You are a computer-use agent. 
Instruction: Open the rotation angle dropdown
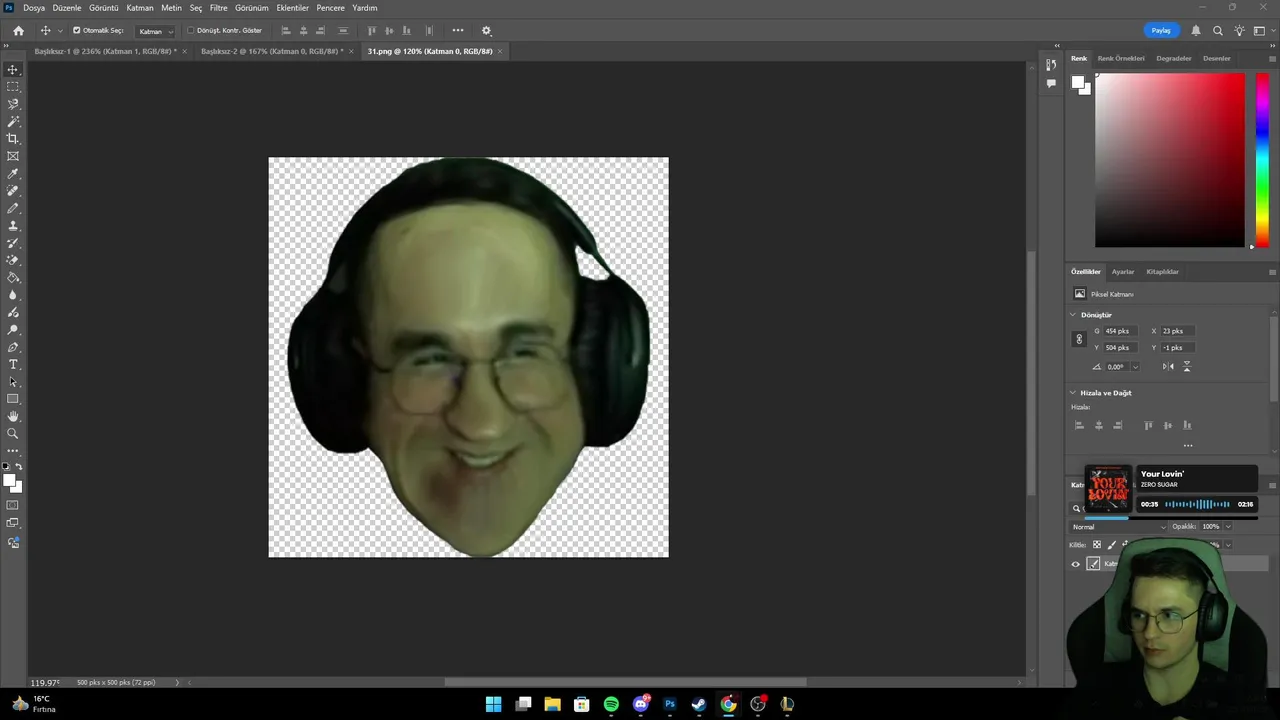[x=1135, y=367]
